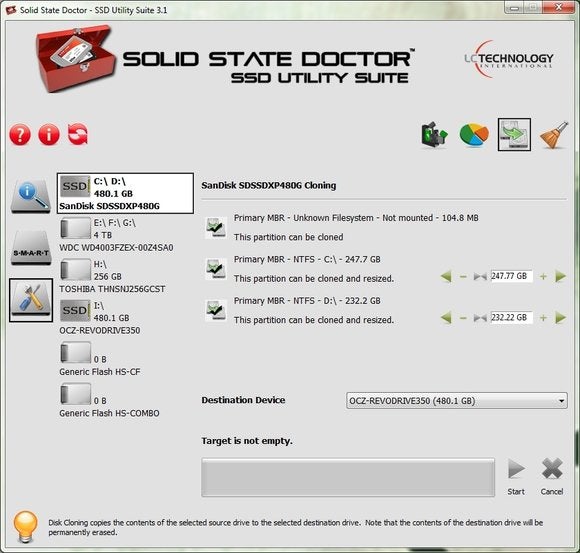Click the cloning progress bar
The height and width of the screenshot is (553, 580).
pyautogui.click(x=348, y=478)
